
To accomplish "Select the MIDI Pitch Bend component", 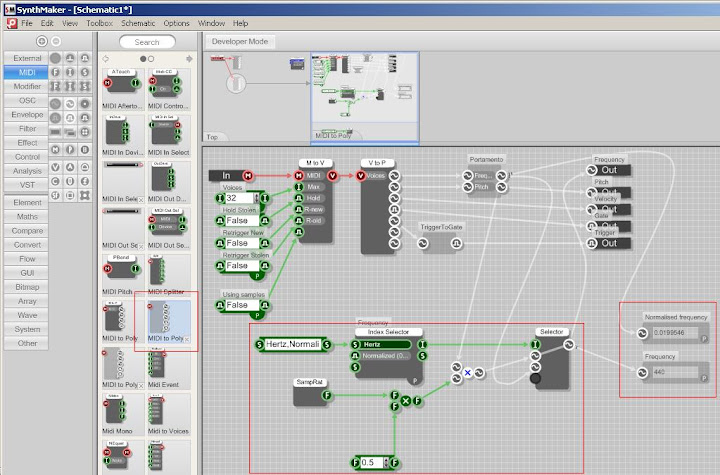I will click(120, 270).
